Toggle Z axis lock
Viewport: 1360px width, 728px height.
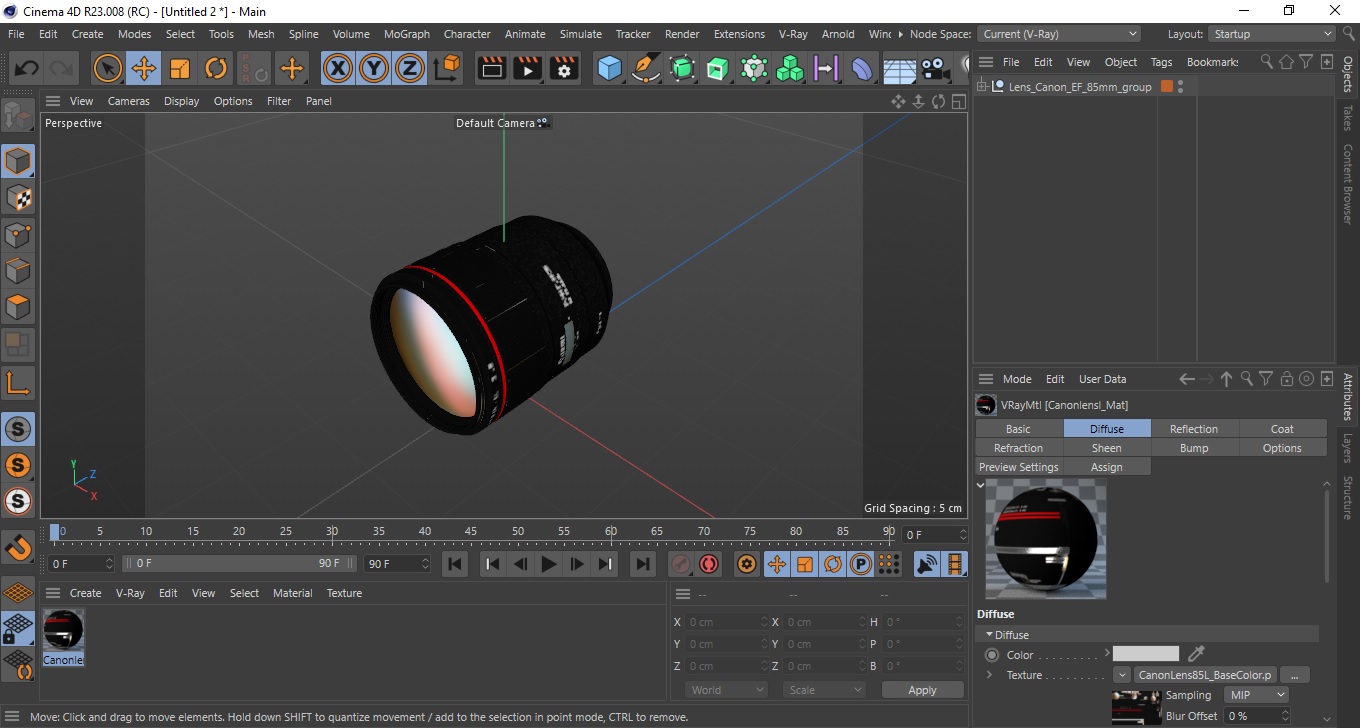[410, 68]
